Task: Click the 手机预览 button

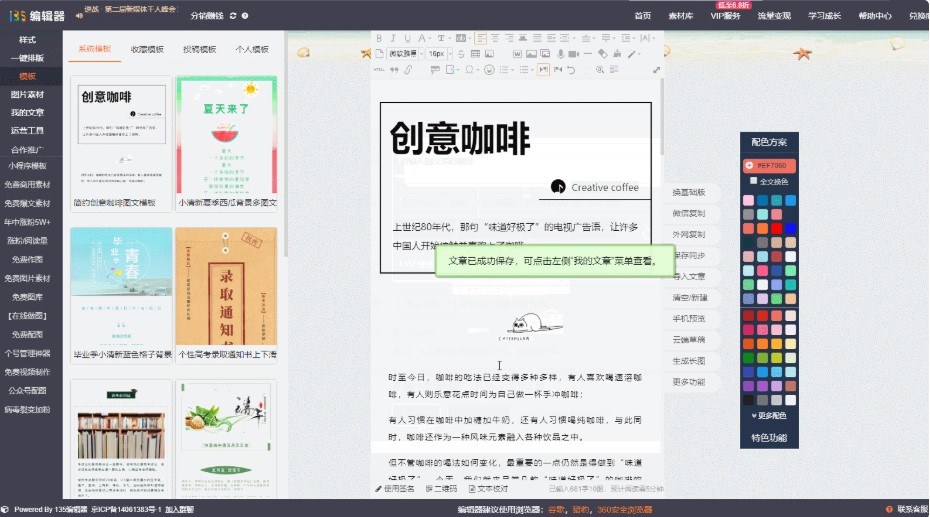Action: [x=689, y=319]
